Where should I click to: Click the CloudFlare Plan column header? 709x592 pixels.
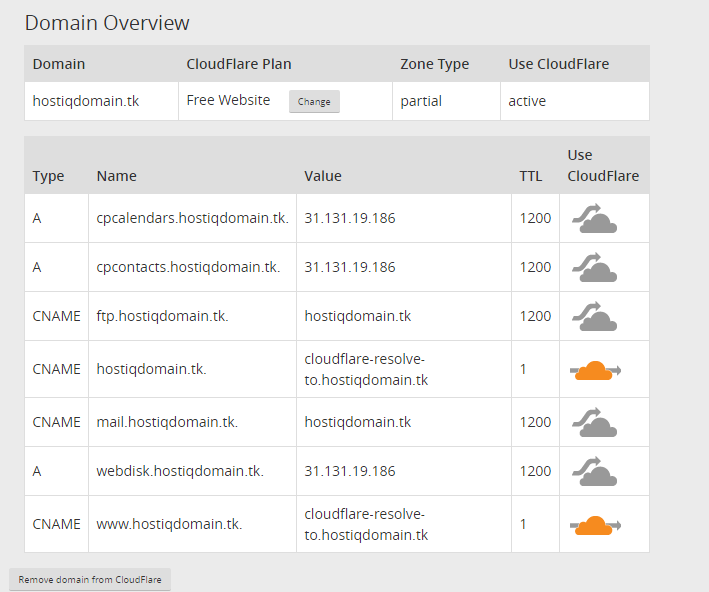click(239, 64)
